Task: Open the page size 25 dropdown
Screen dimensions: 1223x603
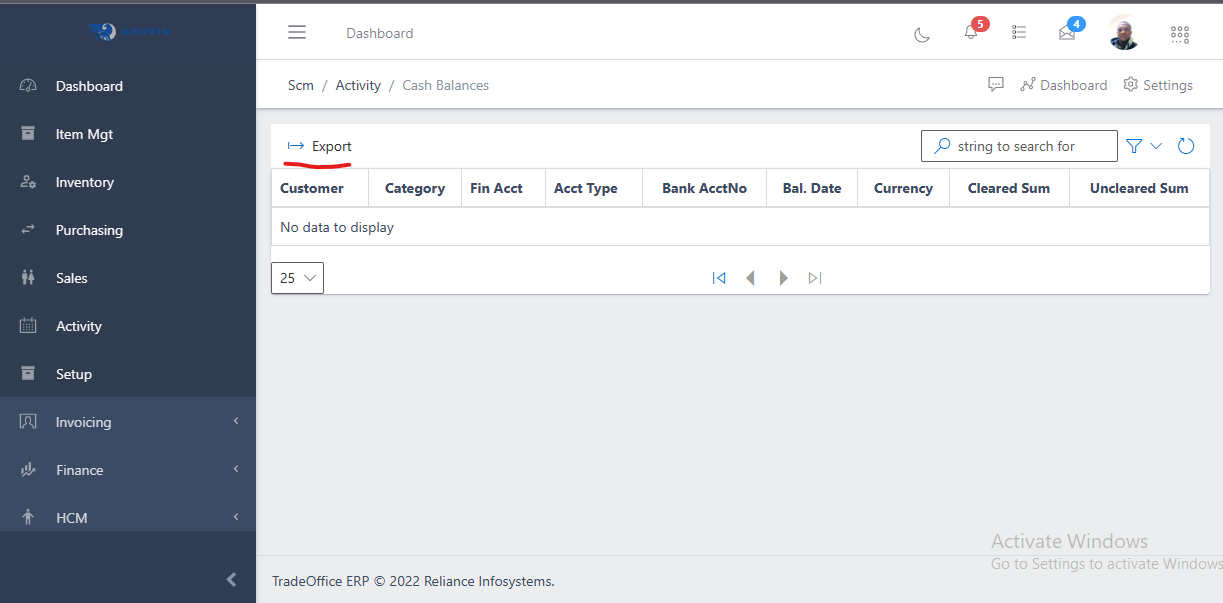Action: point(297,278)
